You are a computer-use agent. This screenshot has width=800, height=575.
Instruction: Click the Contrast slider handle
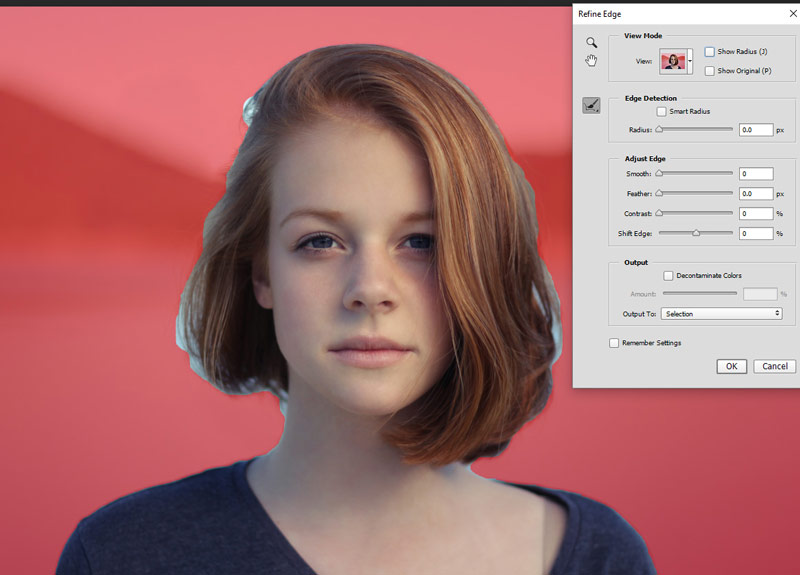[659, 213]
